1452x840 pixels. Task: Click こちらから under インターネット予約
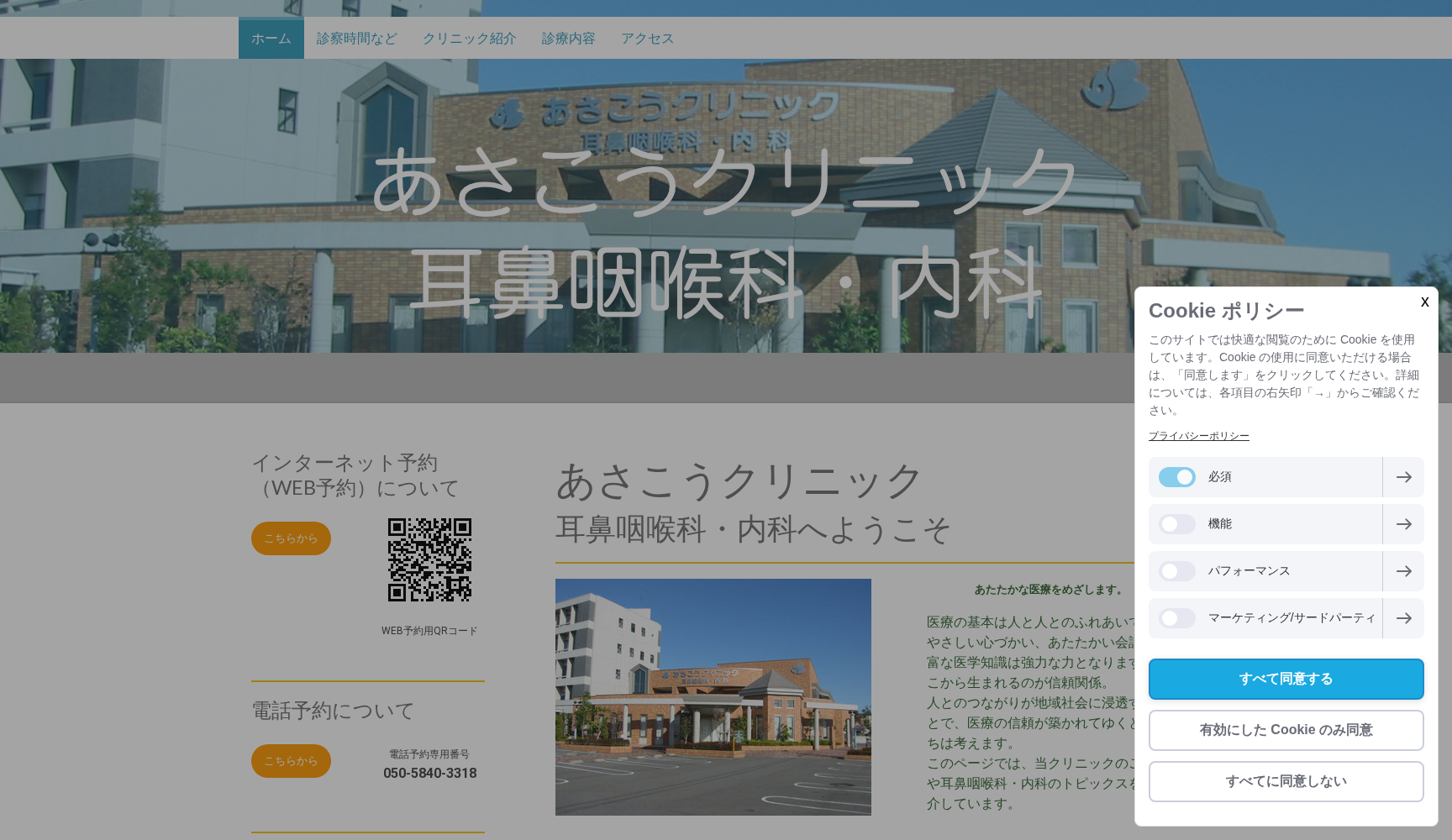(290, 538)
